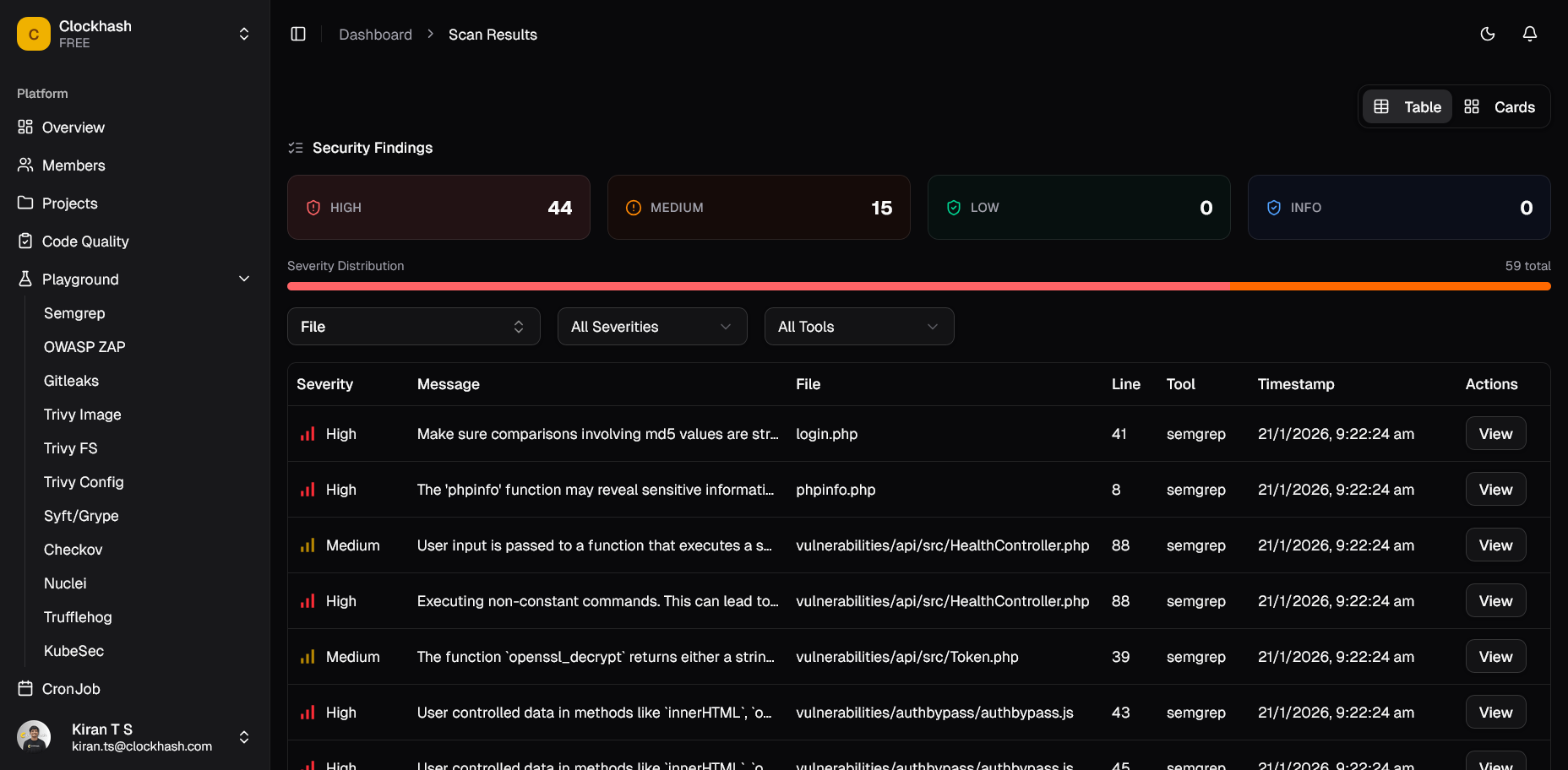Open the Overview section in the sidebar
The image size is (1568, 770).
pyautogui.click(x=73, y=127)
